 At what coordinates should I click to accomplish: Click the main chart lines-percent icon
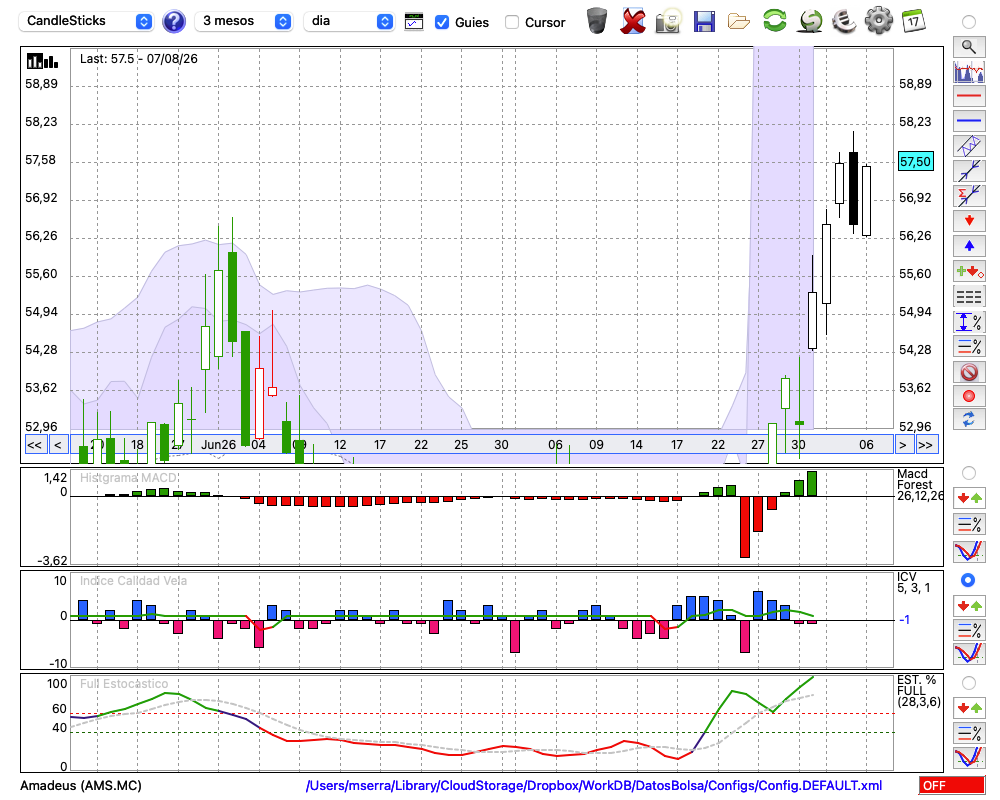pos(969,346)
